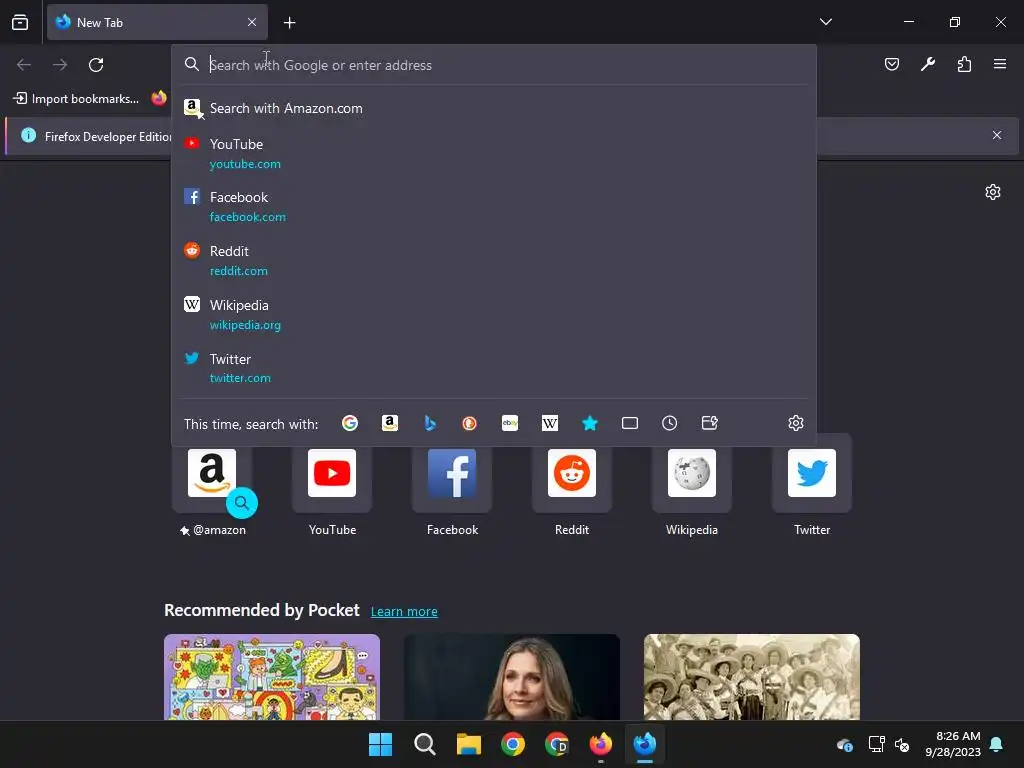Search this time with eBay
This screenshot has width=1024, height=768.
(x=510, y=423)
